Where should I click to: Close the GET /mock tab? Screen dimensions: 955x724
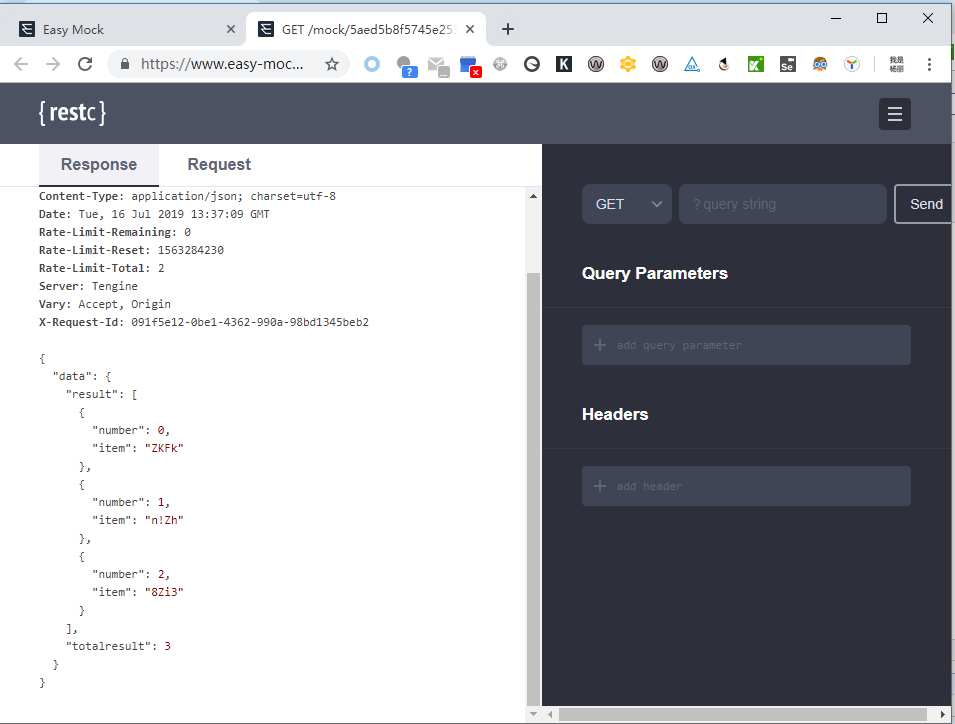(470, 29)
